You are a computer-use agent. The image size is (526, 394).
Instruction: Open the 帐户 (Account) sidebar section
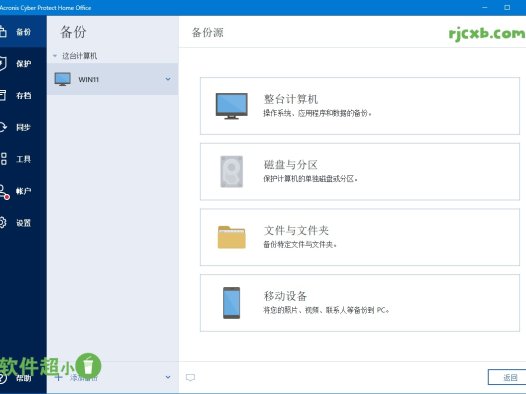click(23, 191)
